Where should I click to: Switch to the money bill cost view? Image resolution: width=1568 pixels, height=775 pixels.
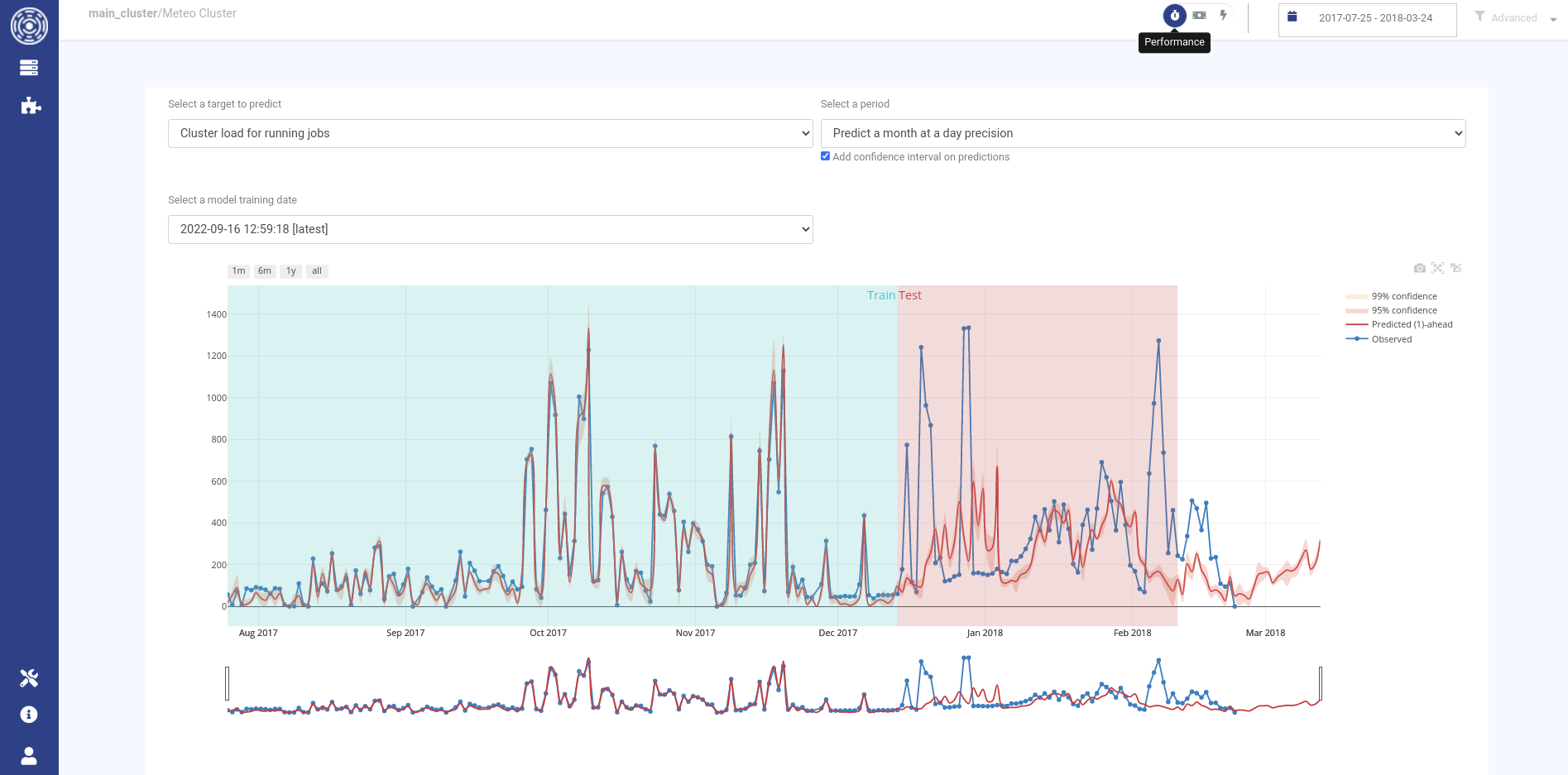[1199, 16]
